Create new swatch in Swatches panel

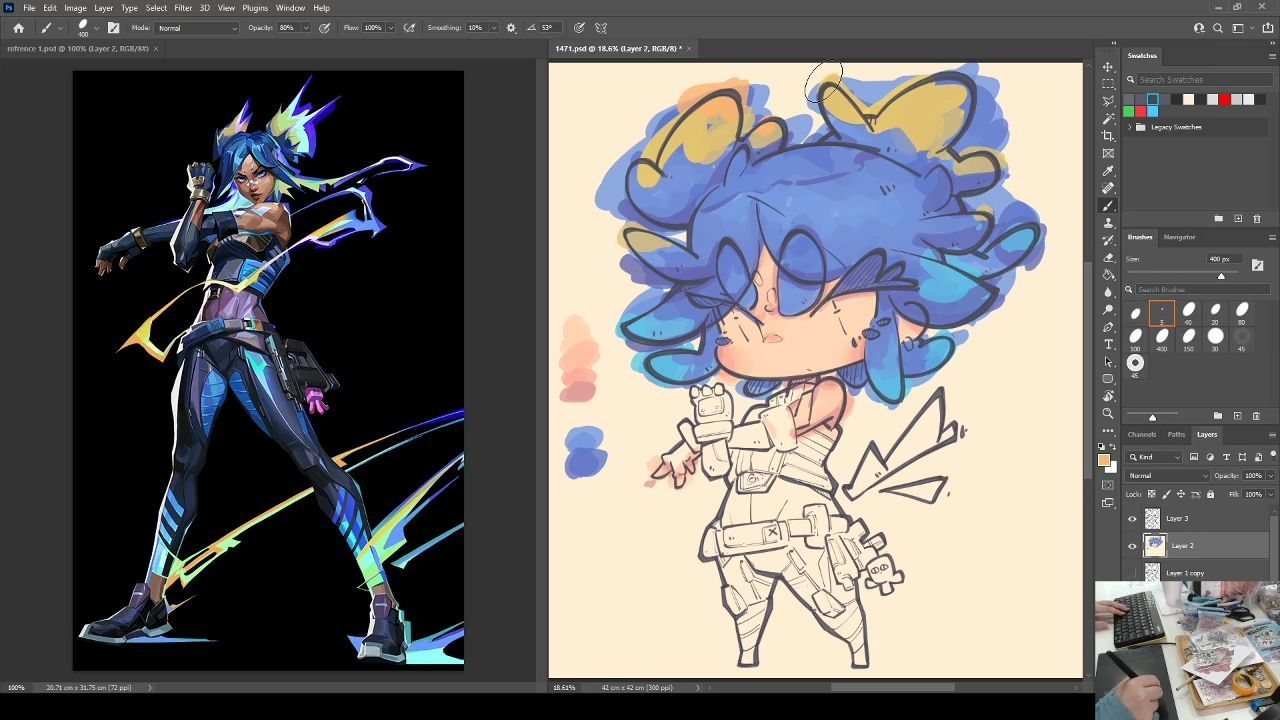click(1238, 218)
